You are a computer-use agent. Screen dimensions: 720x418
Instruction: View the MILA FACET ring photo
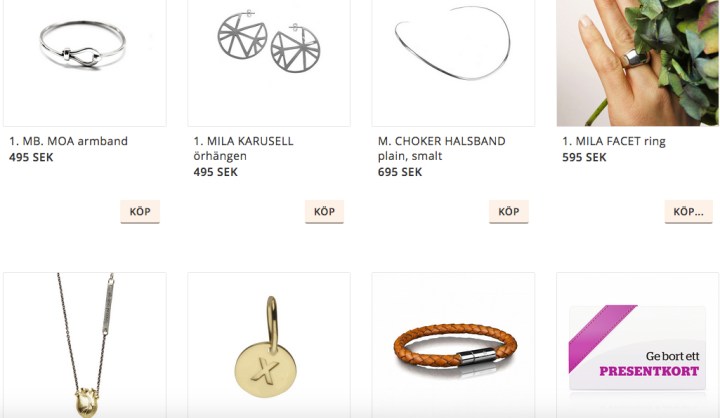coord(638,62)
